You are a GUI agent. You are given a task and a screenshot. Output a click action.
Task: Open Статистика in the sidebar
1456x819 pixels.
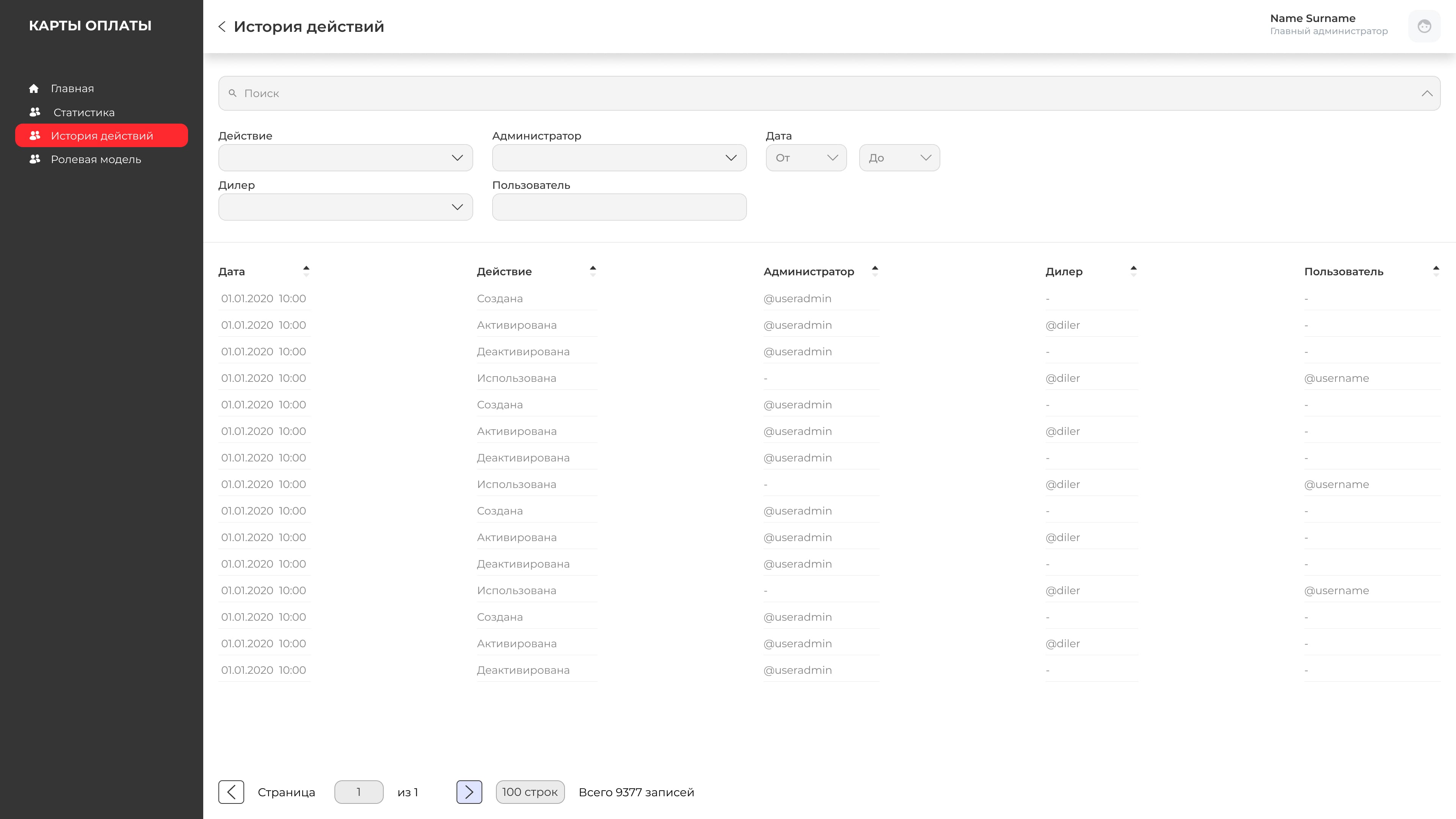[84, 113]
